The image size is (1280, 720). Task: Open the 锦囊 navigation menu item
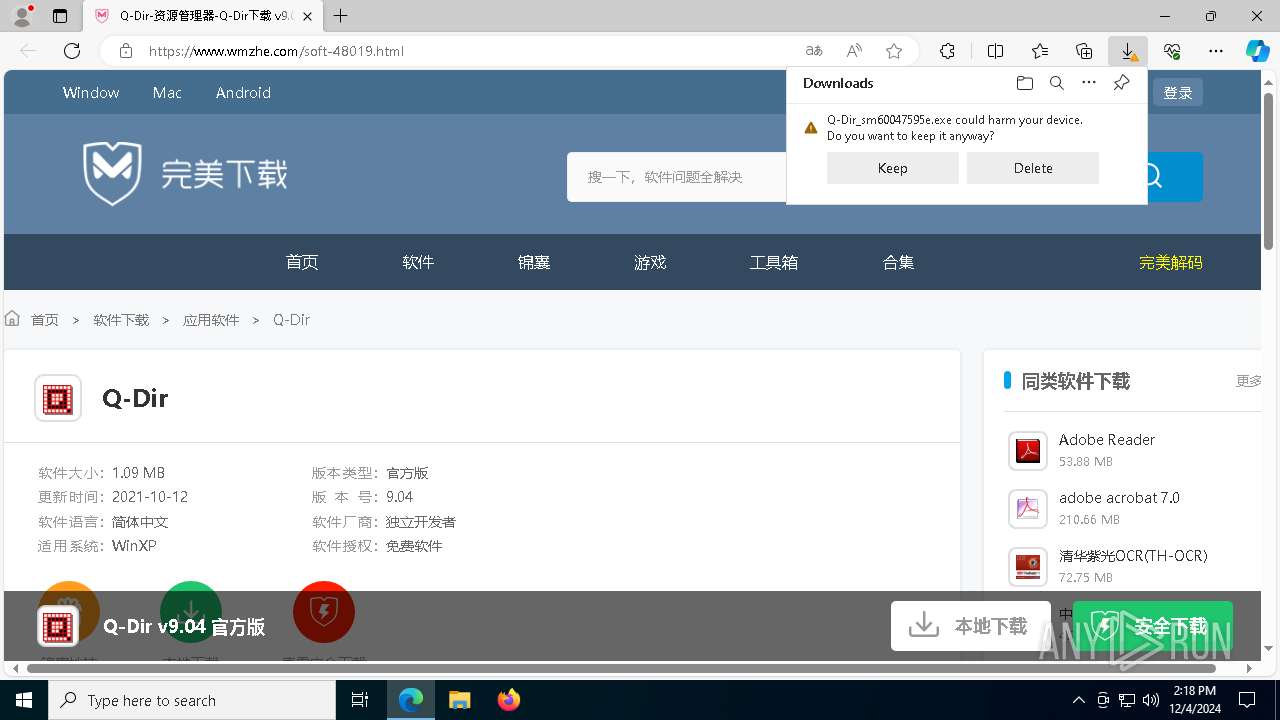pyautogui.click(x=534, y=262)
